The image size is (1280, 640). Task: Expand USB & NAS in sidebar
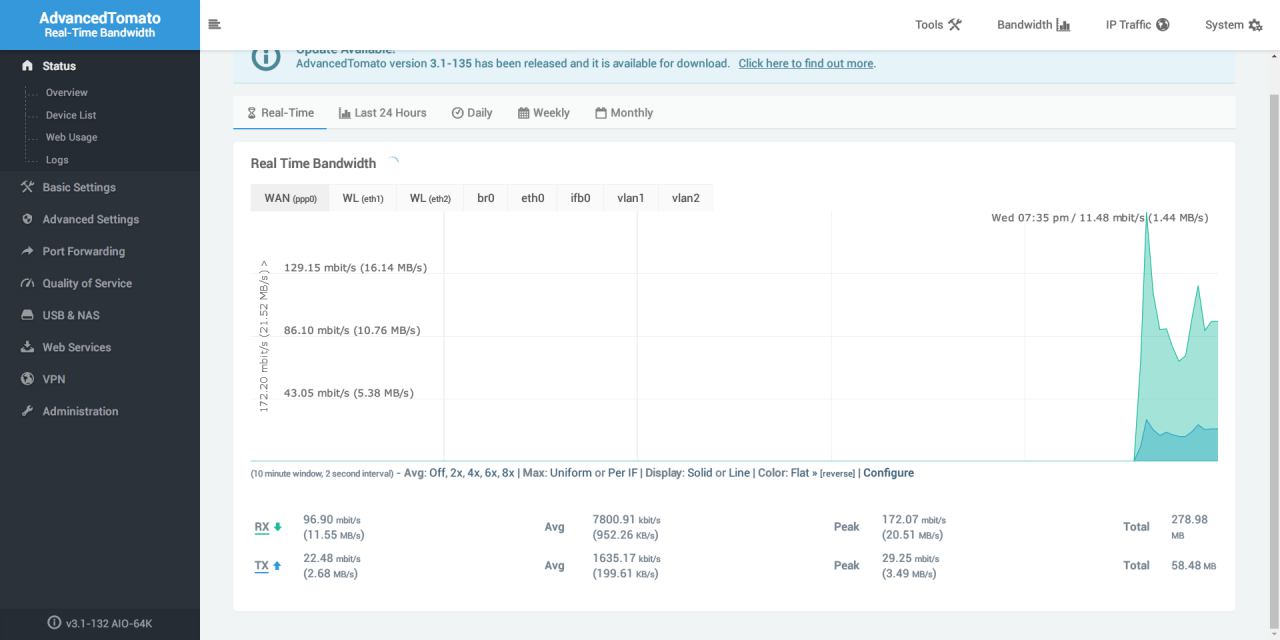coord(100,315)
